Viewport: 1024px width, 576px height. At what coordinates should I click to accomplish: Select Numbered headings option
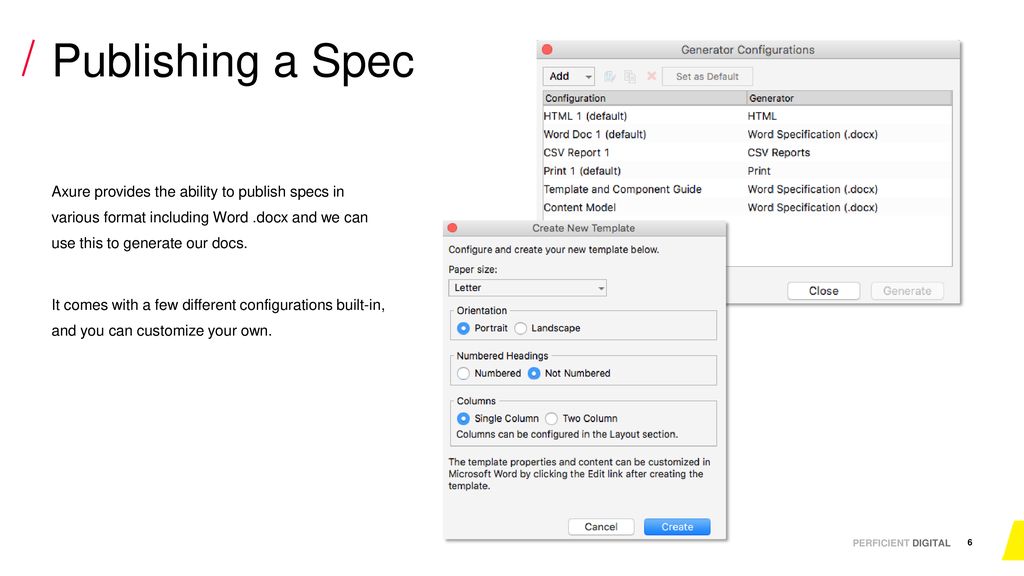(463, 374)
